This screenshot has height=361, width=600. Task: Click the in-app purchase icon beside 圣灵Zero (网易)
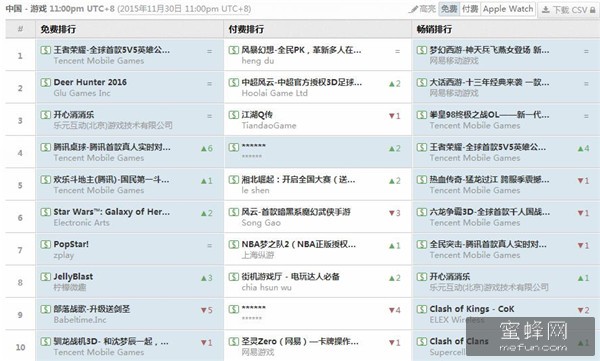point(234,341)
